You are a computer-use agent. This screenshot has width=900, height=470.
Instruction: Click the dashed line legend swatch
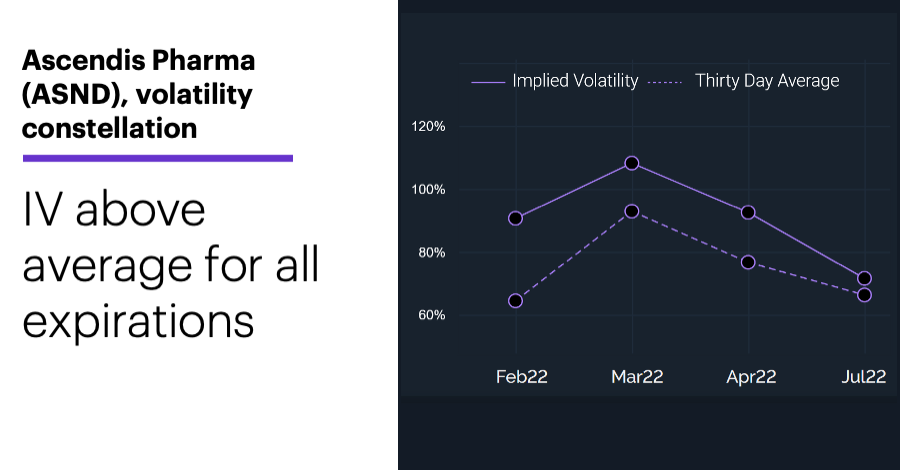point(665,83)
